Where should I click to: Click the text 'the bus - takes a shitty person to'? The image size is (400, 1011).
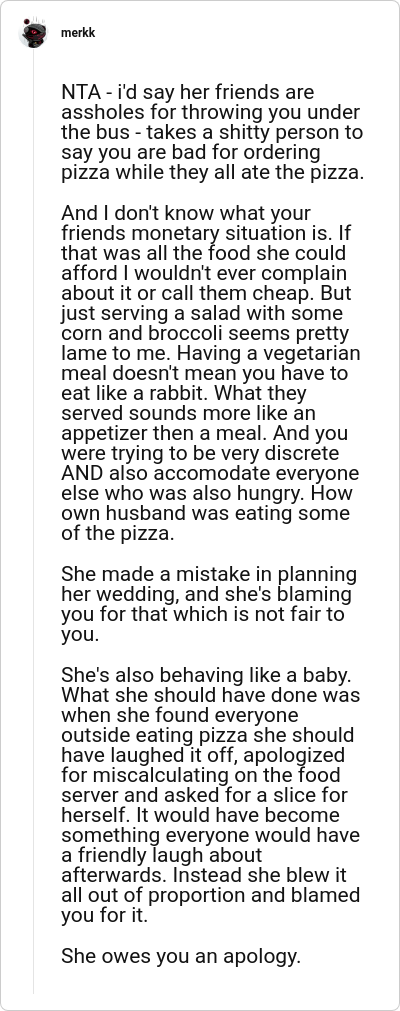click(x=212, y=133)
